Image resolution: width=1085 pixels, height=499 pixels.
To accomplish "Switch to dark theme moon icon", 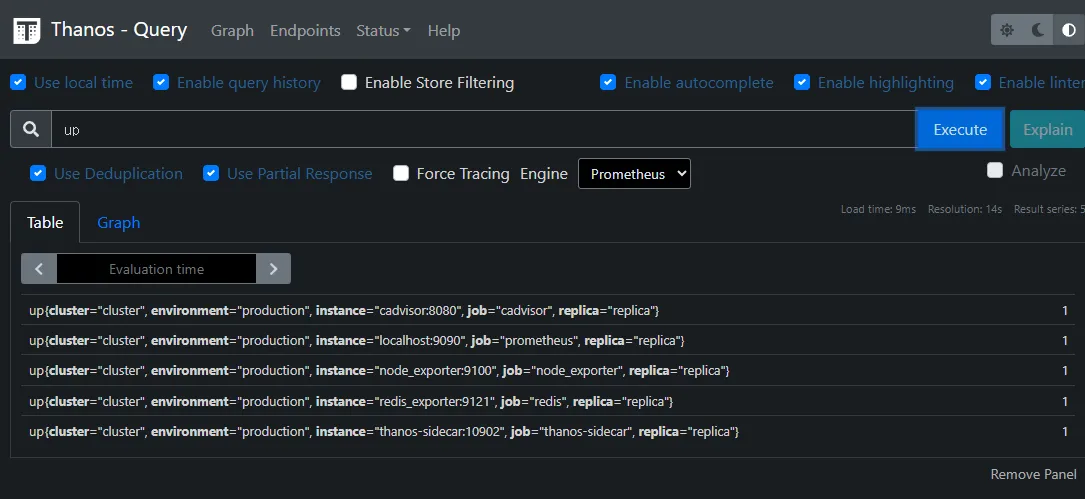I will (1038, 30).
